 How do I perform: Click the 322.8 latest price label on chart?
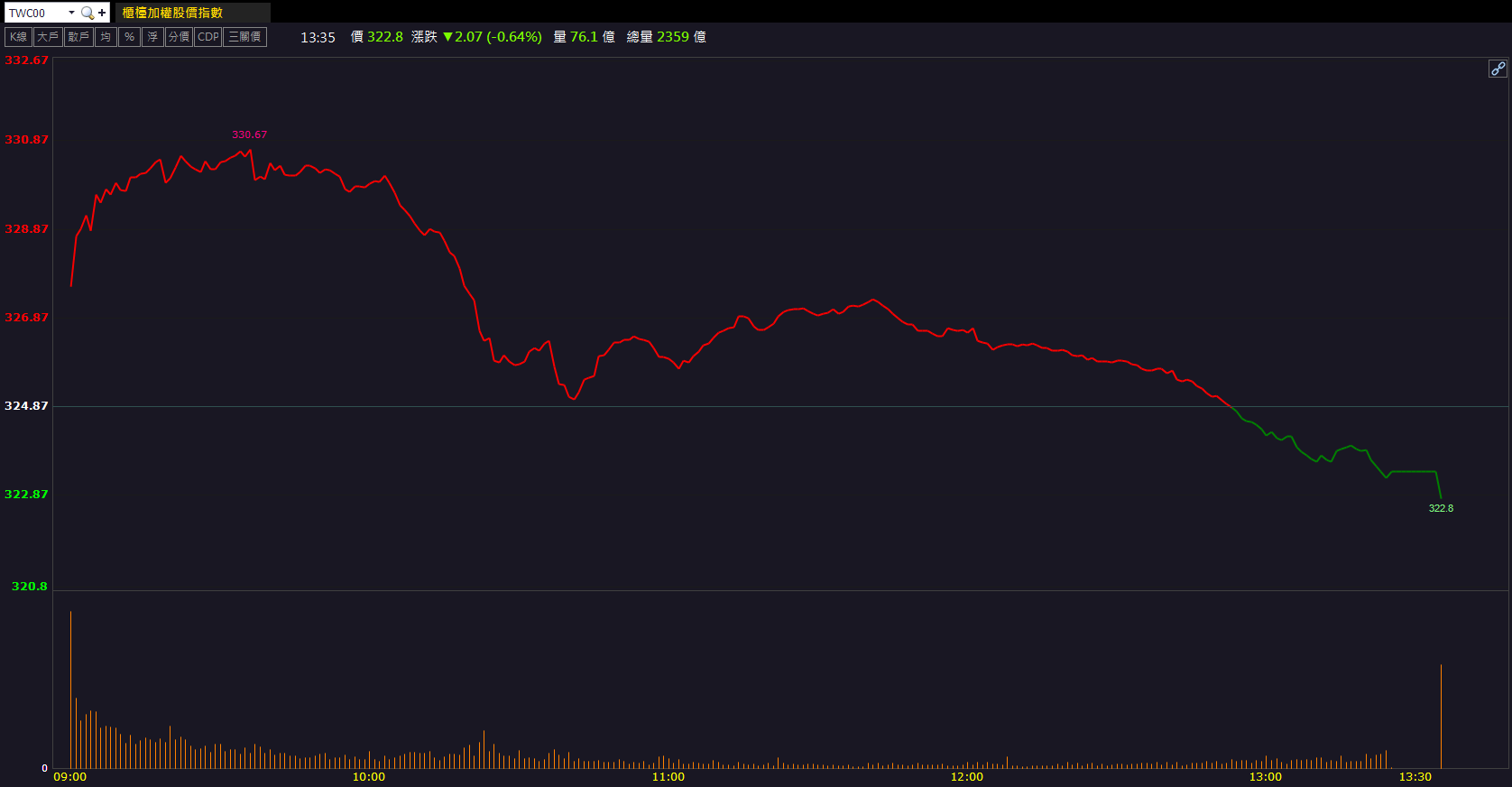(1441, 508)
